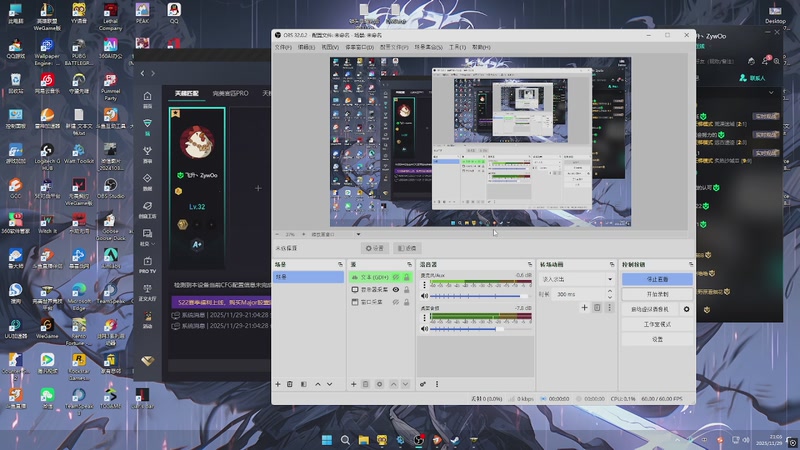Viewport: 800px width, 450px height.
Task: Open source Properties button above the docks
Action: [x=374, y=248]
